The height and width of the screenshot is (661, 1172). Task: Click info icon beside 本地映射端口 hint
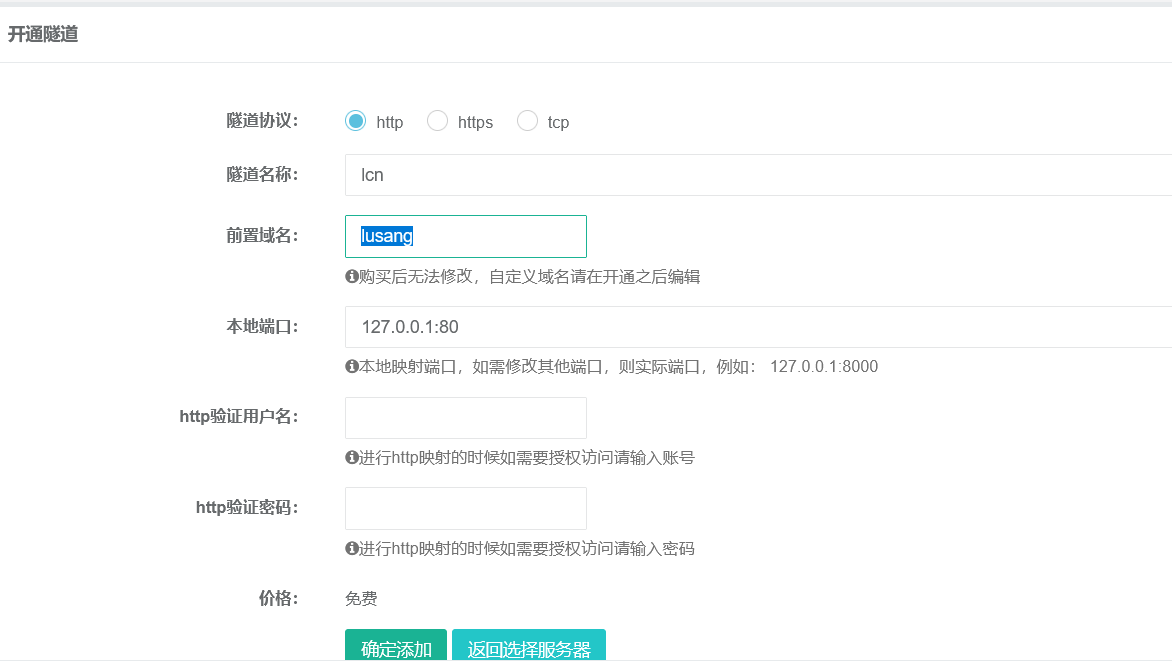pos(351,366)
